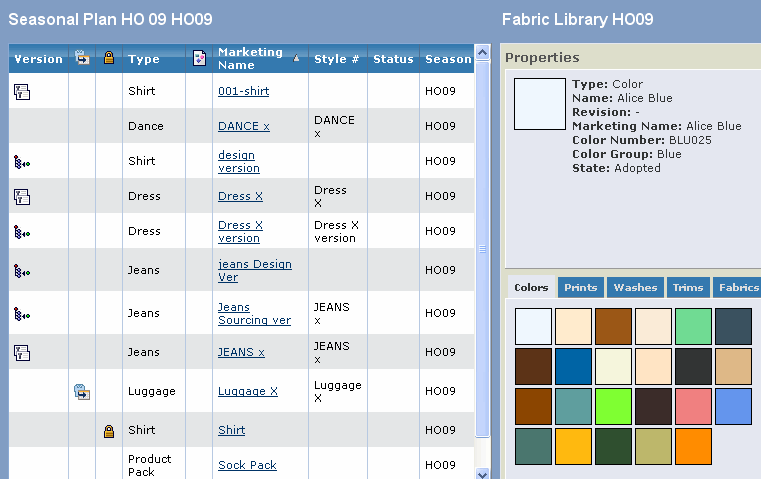Click 'State: Adopted' property text
Viewport: 761px width, 479px height.
(x=616, y=168)
